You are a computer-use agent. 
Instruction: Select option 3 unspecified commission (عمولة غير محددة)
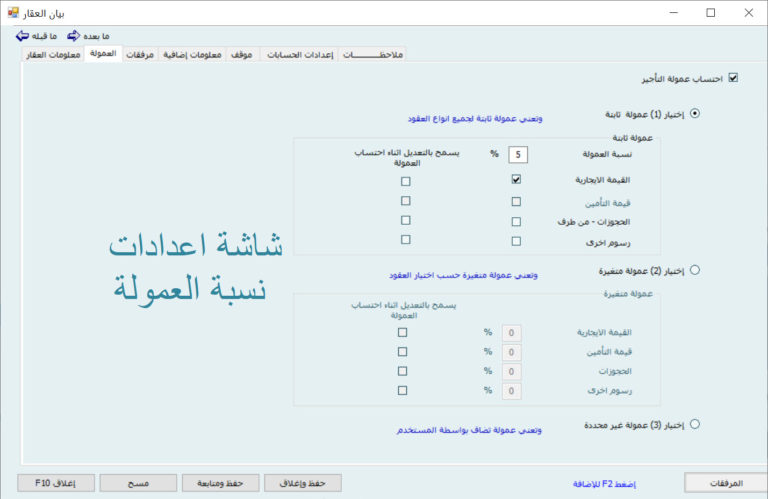pyautogui.click(x=695, y=424)
